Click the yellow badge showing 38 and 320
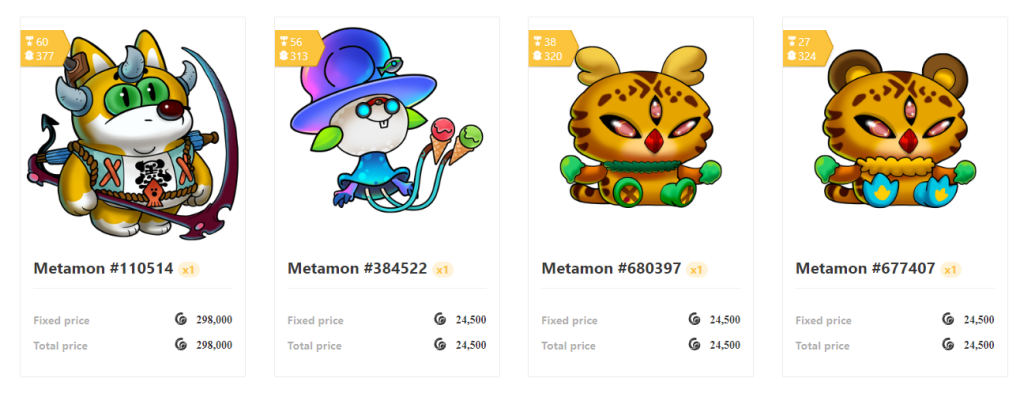 coord(551,49)
